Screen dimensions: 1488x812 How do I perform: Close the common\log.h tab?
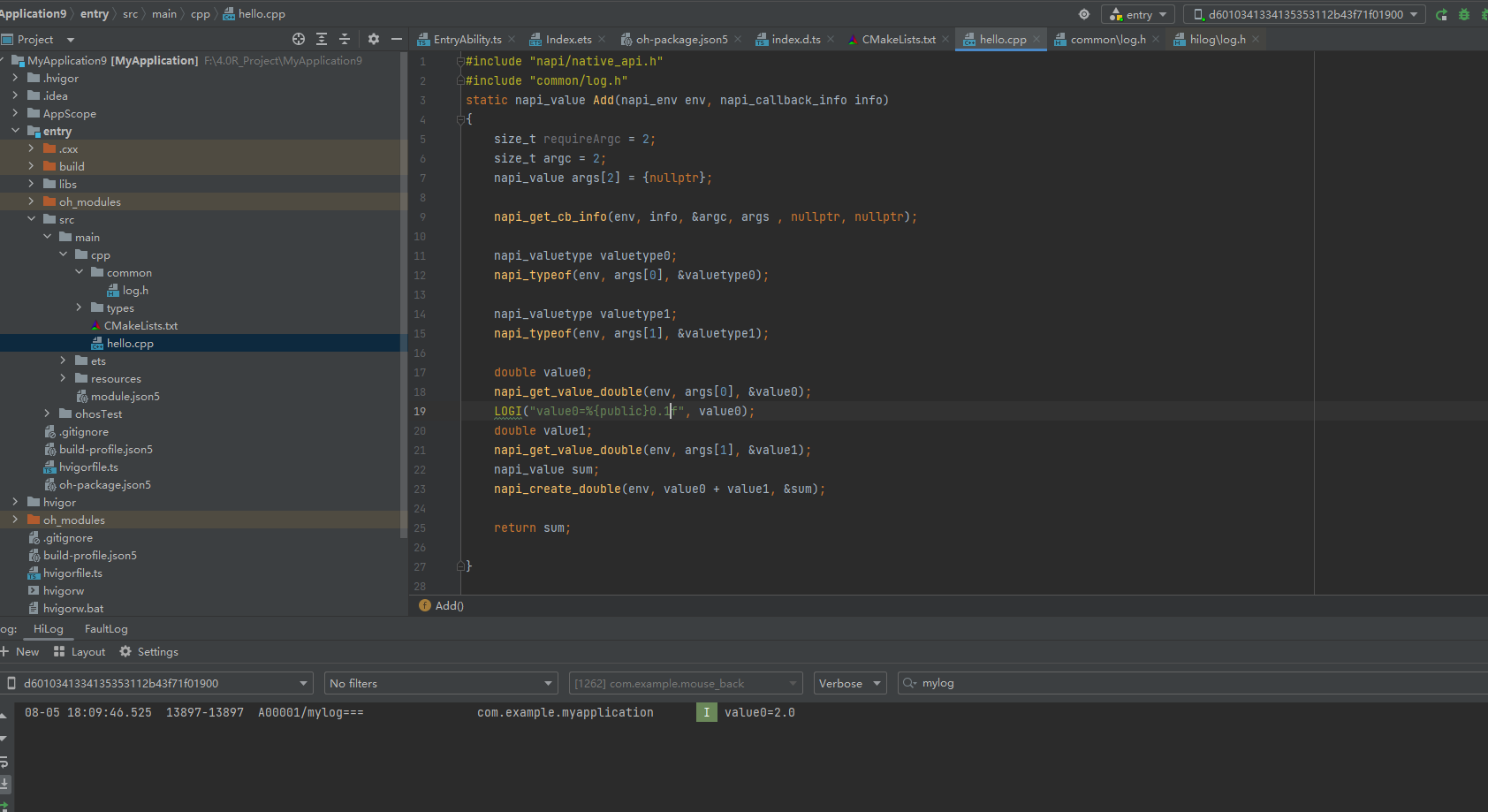coord(1156,39)
